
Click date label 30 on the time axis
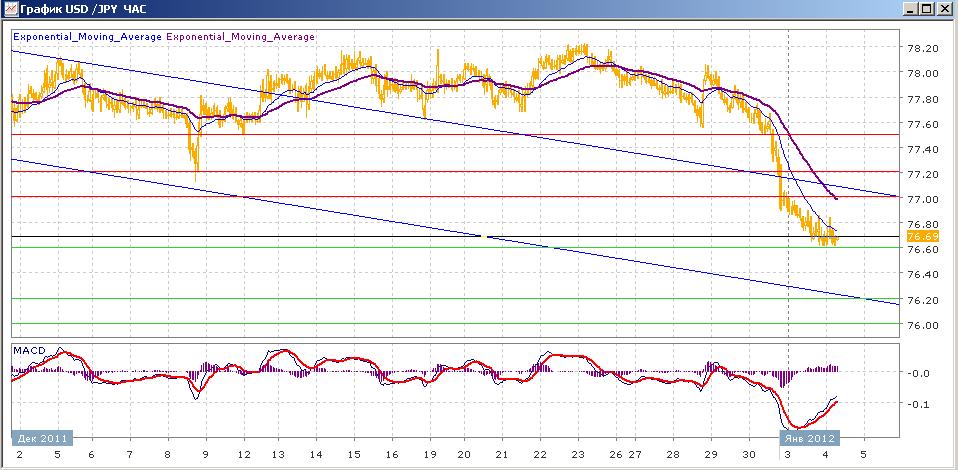(x=749, y=455)
